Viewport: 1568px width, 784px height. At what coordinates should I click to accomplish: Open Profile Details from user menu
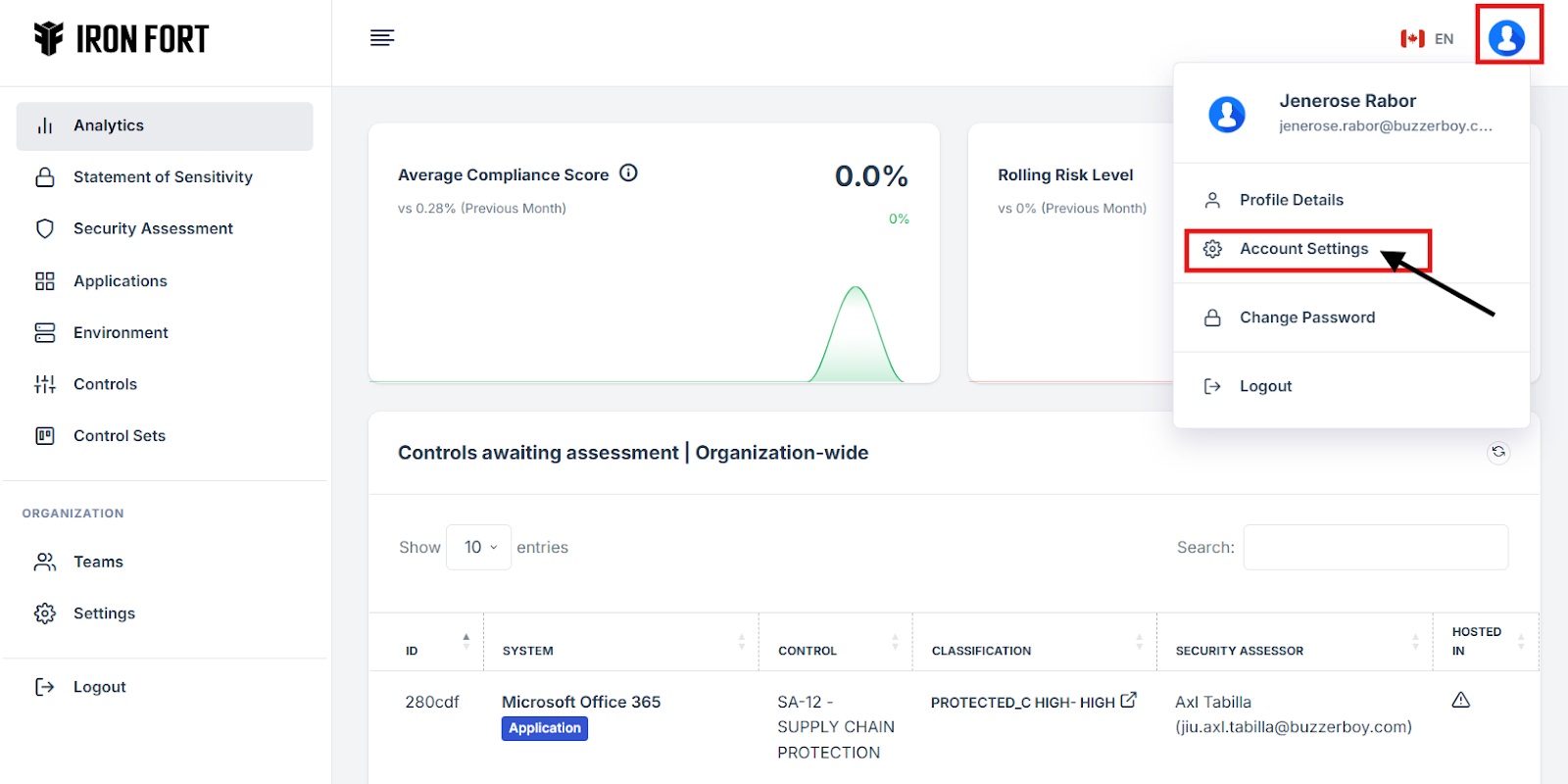coord(1291,200)
